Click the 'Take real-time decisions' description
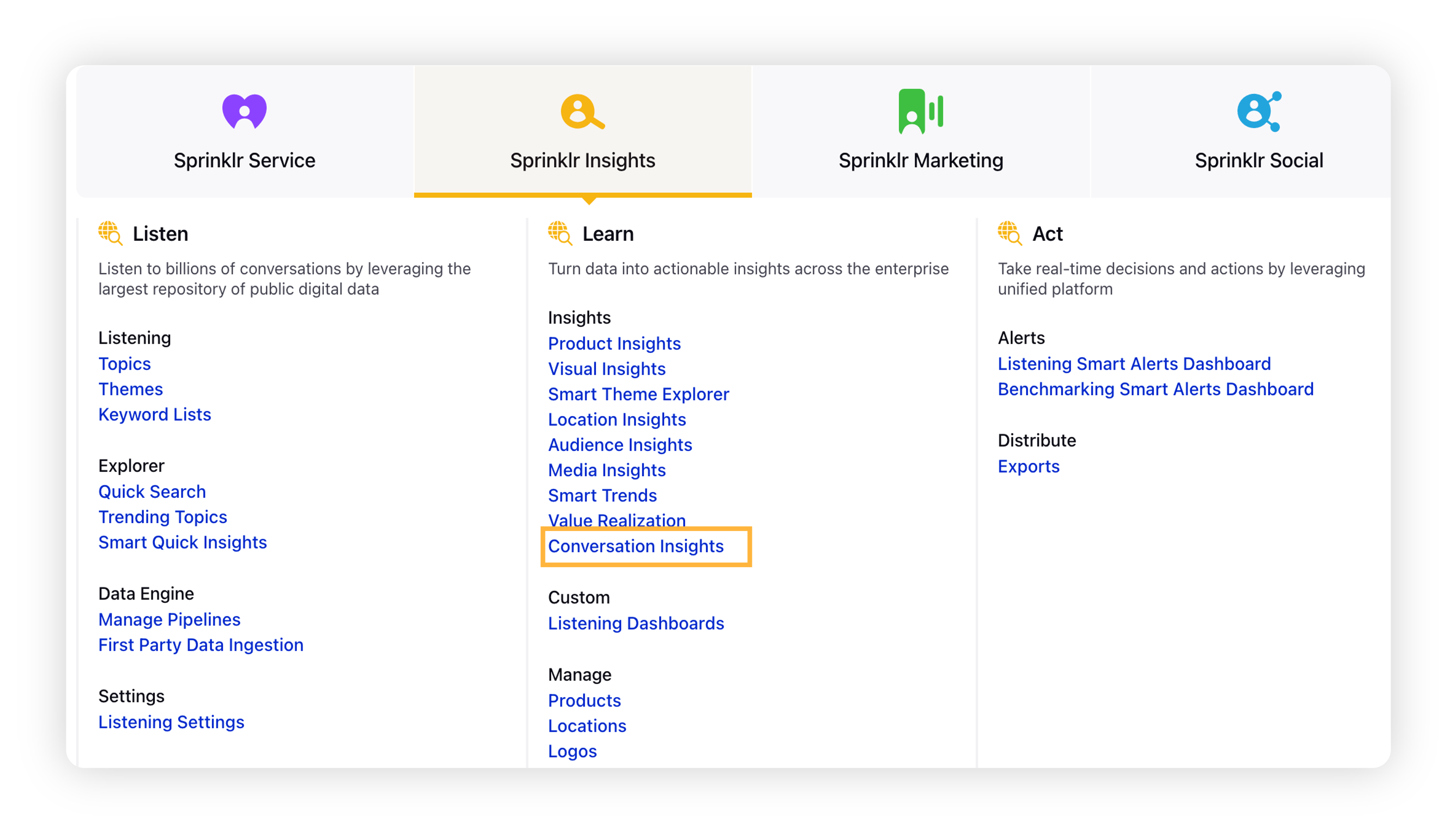Image resolution: width=1456 pixels, height=833 pixels. pyautogui.click(x=1181, y=279)
